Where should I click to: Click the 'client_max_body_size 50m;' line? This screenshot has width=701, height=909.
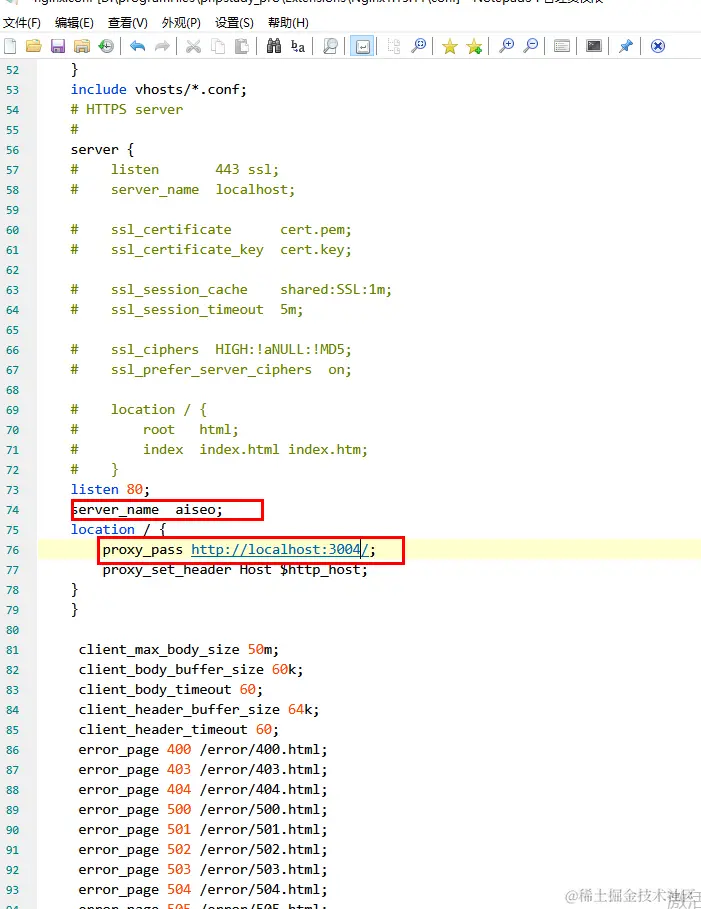[x=179, y=649]
